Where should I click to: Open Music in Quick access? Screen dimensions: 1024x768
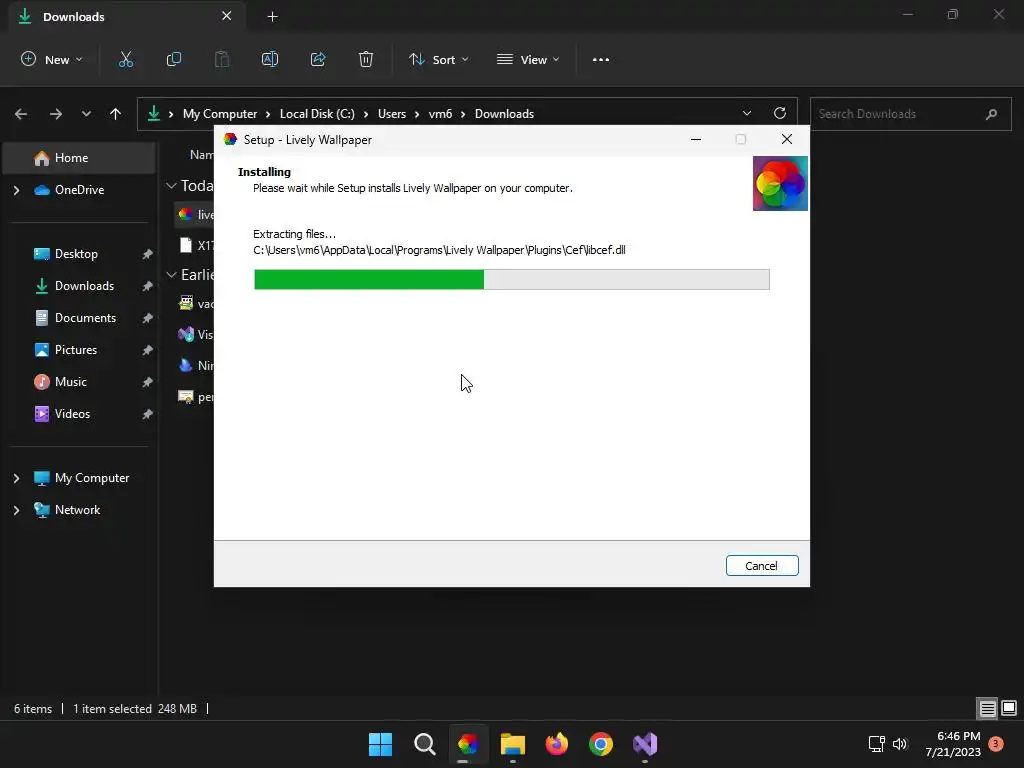click(x=71, y=382)
